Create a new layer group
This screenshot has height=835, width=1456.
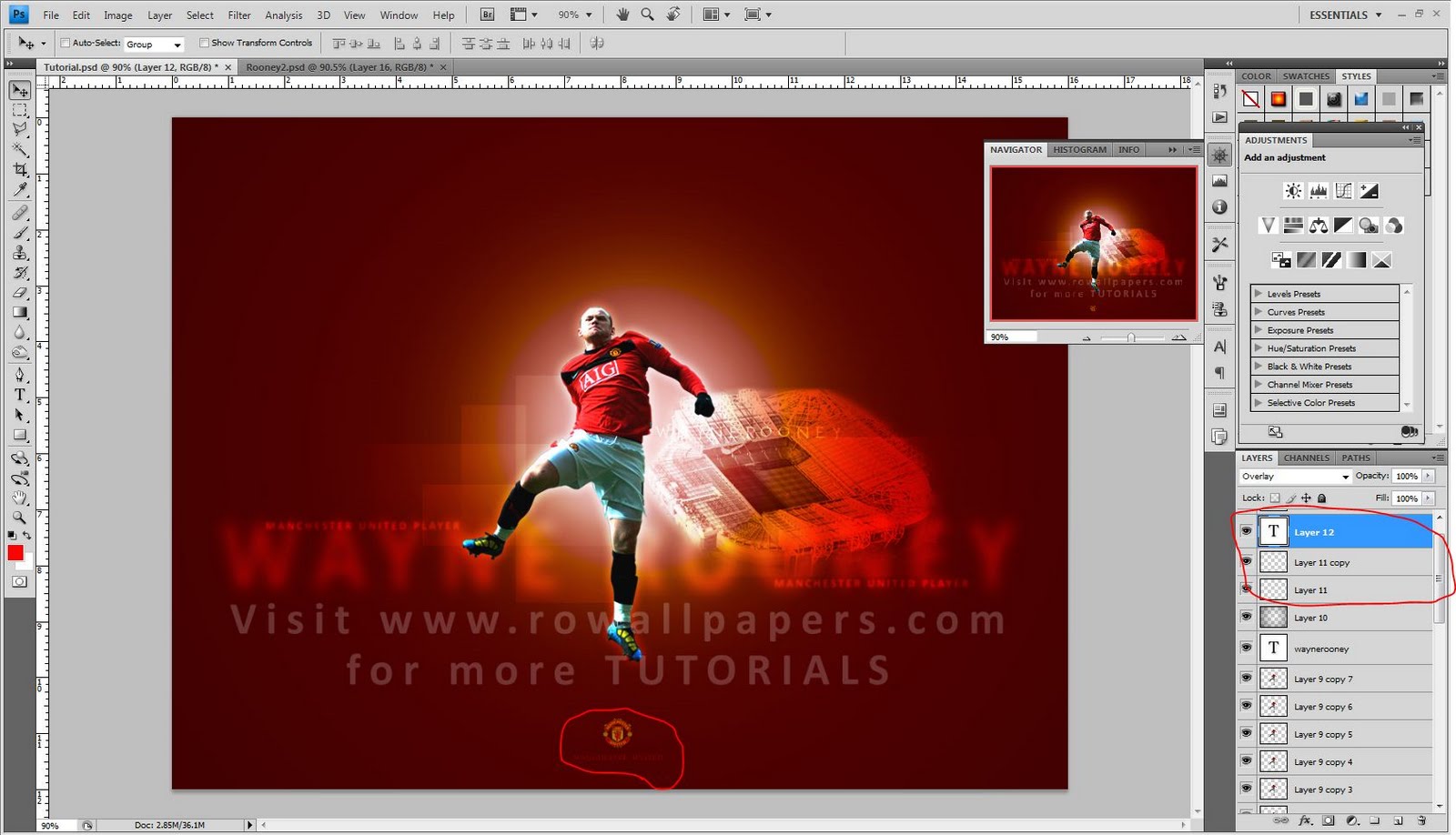coord(1375,820)
